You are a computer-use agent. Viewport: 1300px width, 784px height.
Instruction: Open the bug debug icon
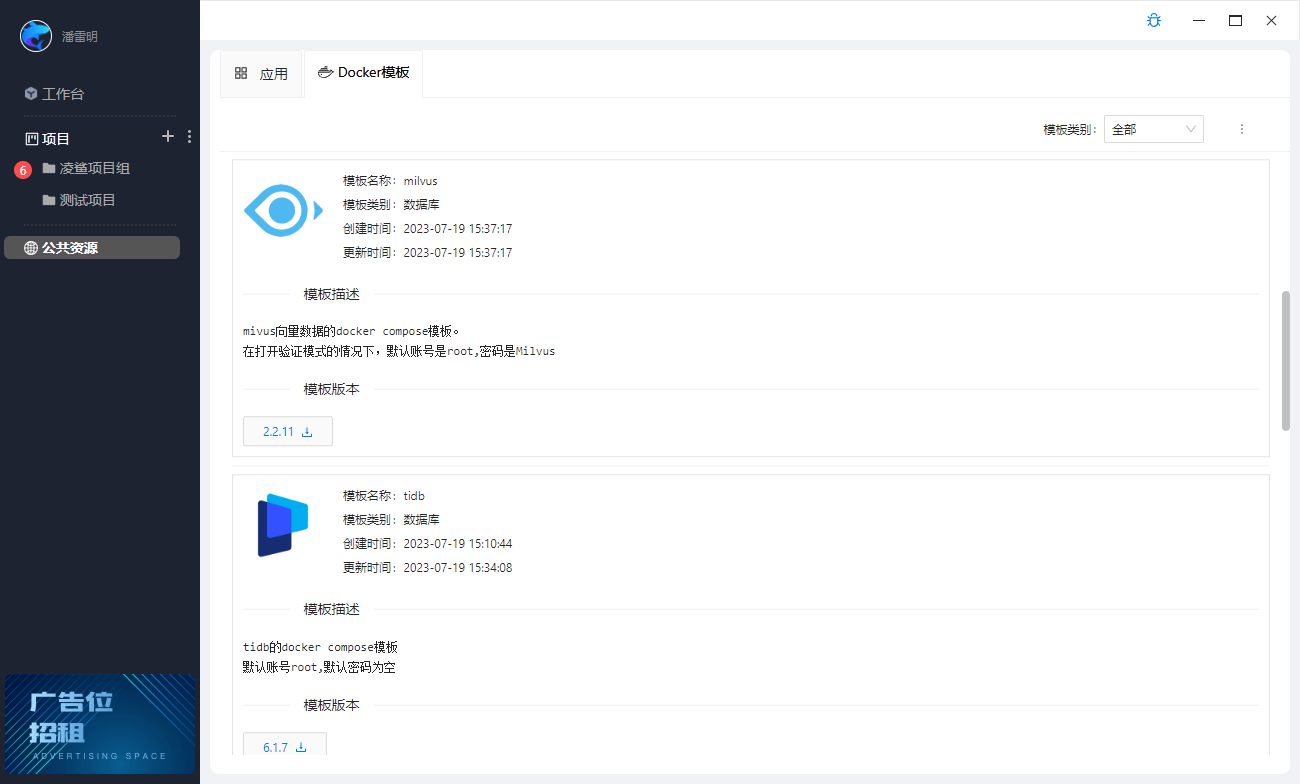click(x=1154, y=20)
